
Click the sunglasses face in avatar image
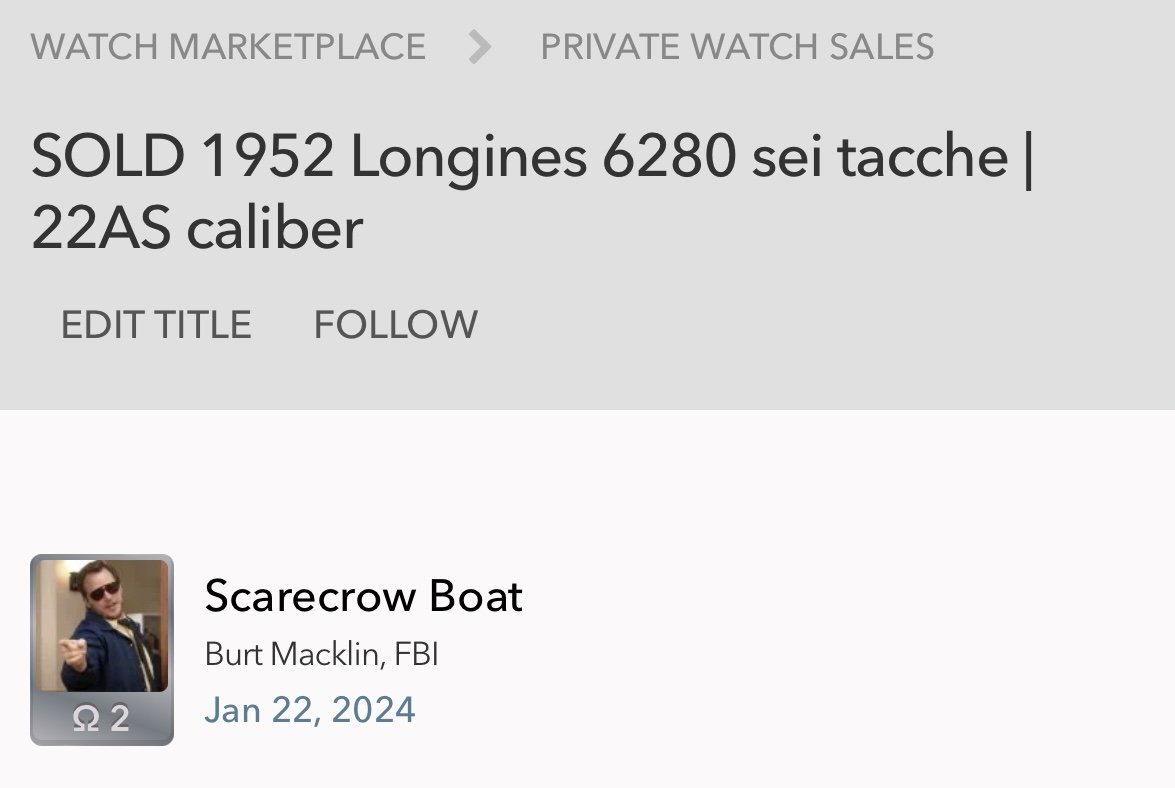point(103,592)
